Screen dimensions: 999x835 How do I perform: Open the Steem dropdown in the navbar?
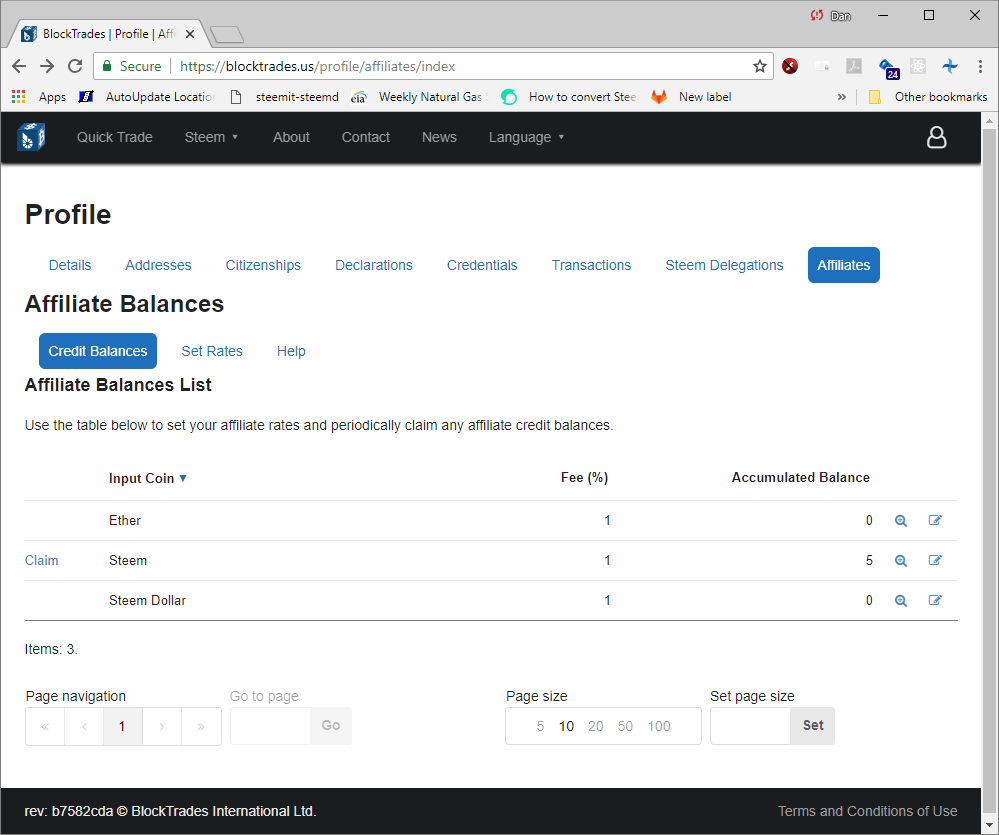click(211, 137)
